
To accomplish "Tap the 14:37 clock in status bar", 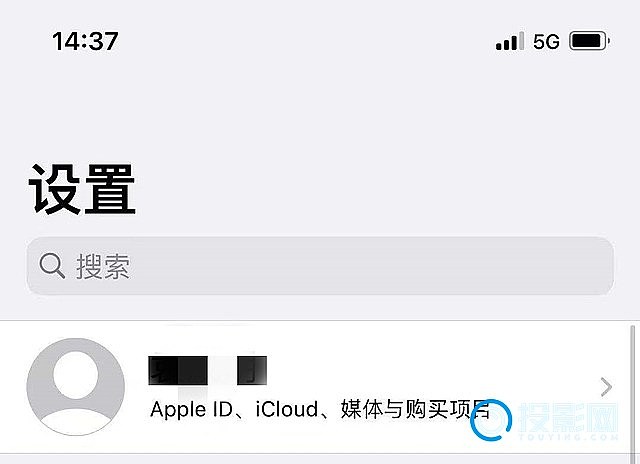I will coord(85,41).
